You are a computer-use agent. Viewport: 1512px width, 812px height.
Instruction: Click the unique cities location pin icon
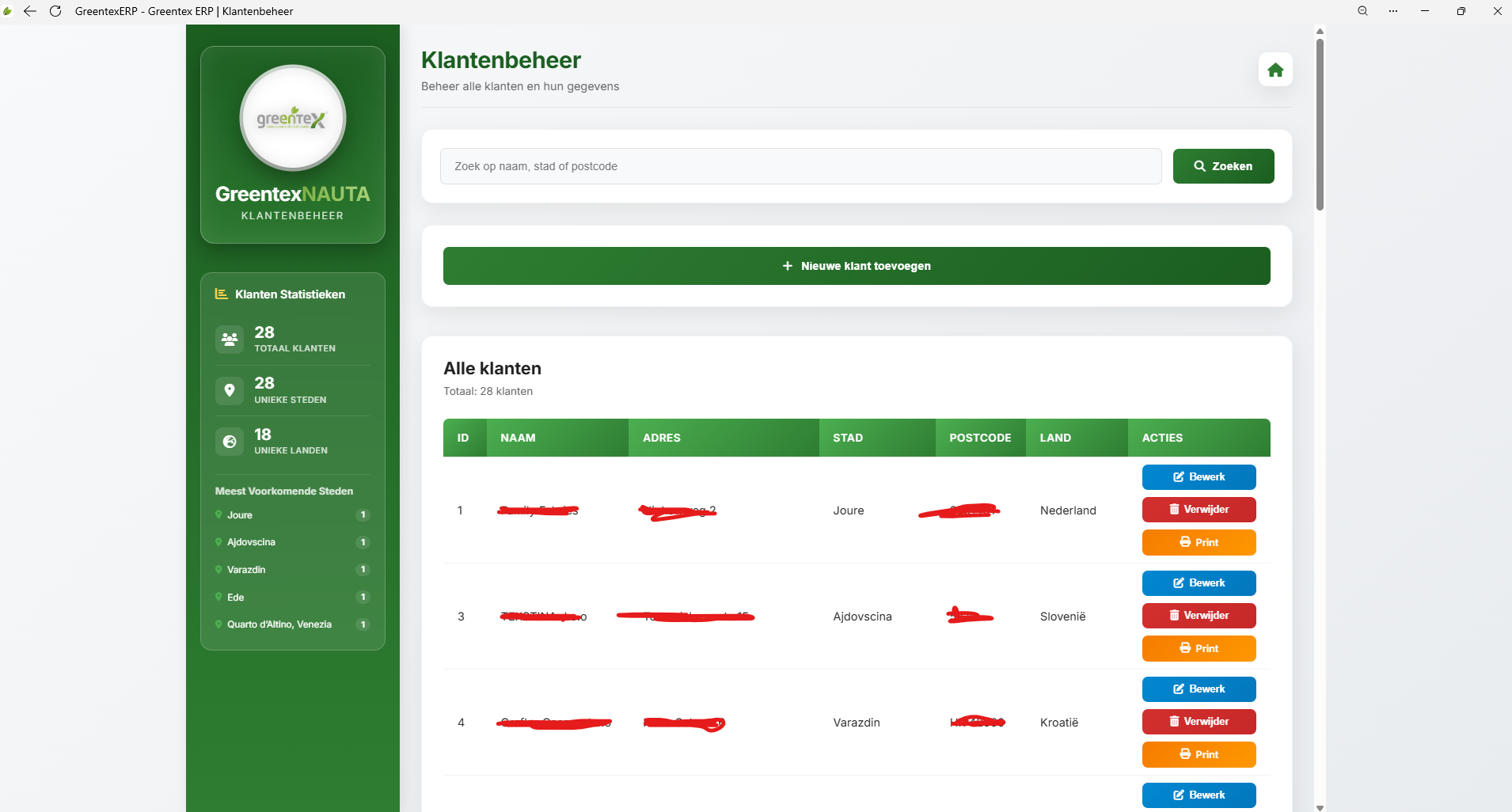[x=230, y=390]
